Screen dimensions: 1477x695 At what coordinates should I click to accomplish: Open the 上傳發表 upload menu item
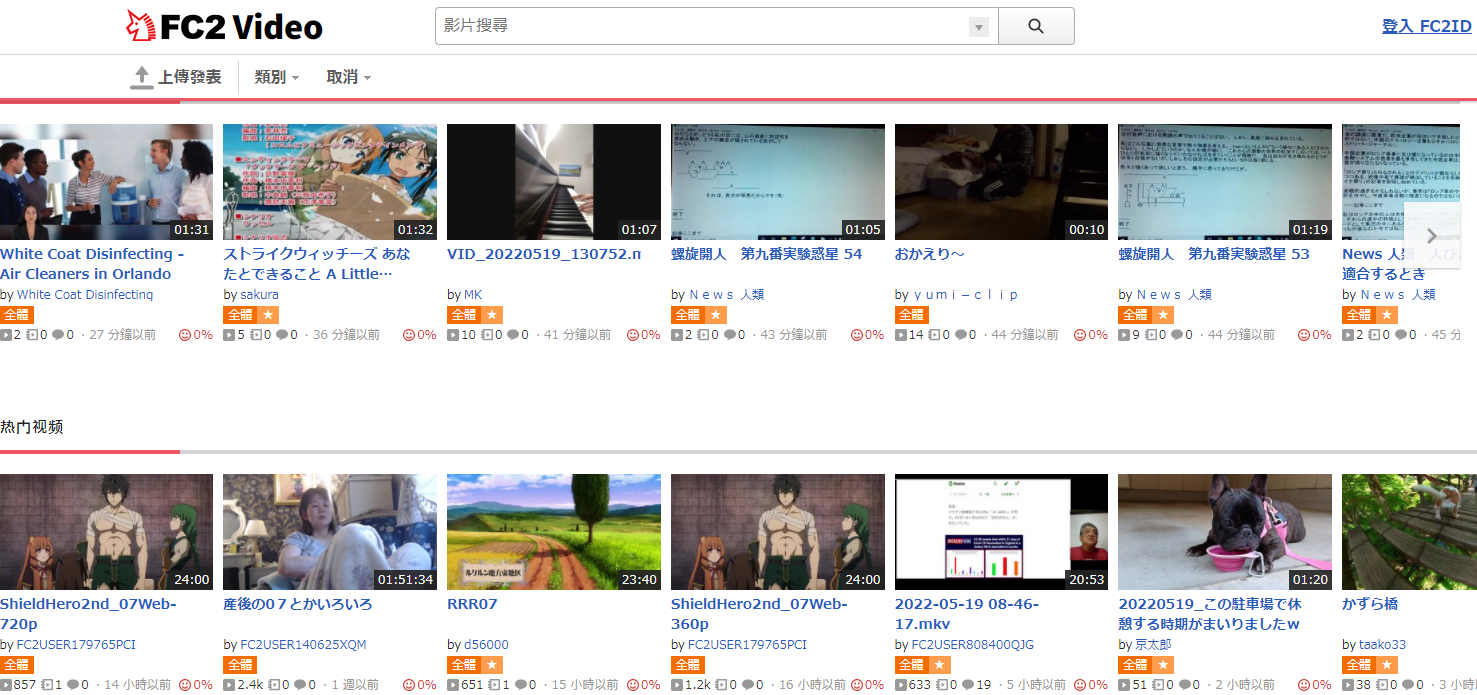(x=189, y=77)
